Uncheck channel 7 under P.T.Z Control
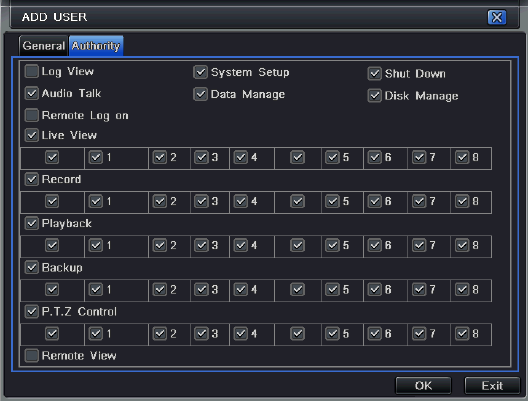The image size is (528, 401). tap(419, 334)
